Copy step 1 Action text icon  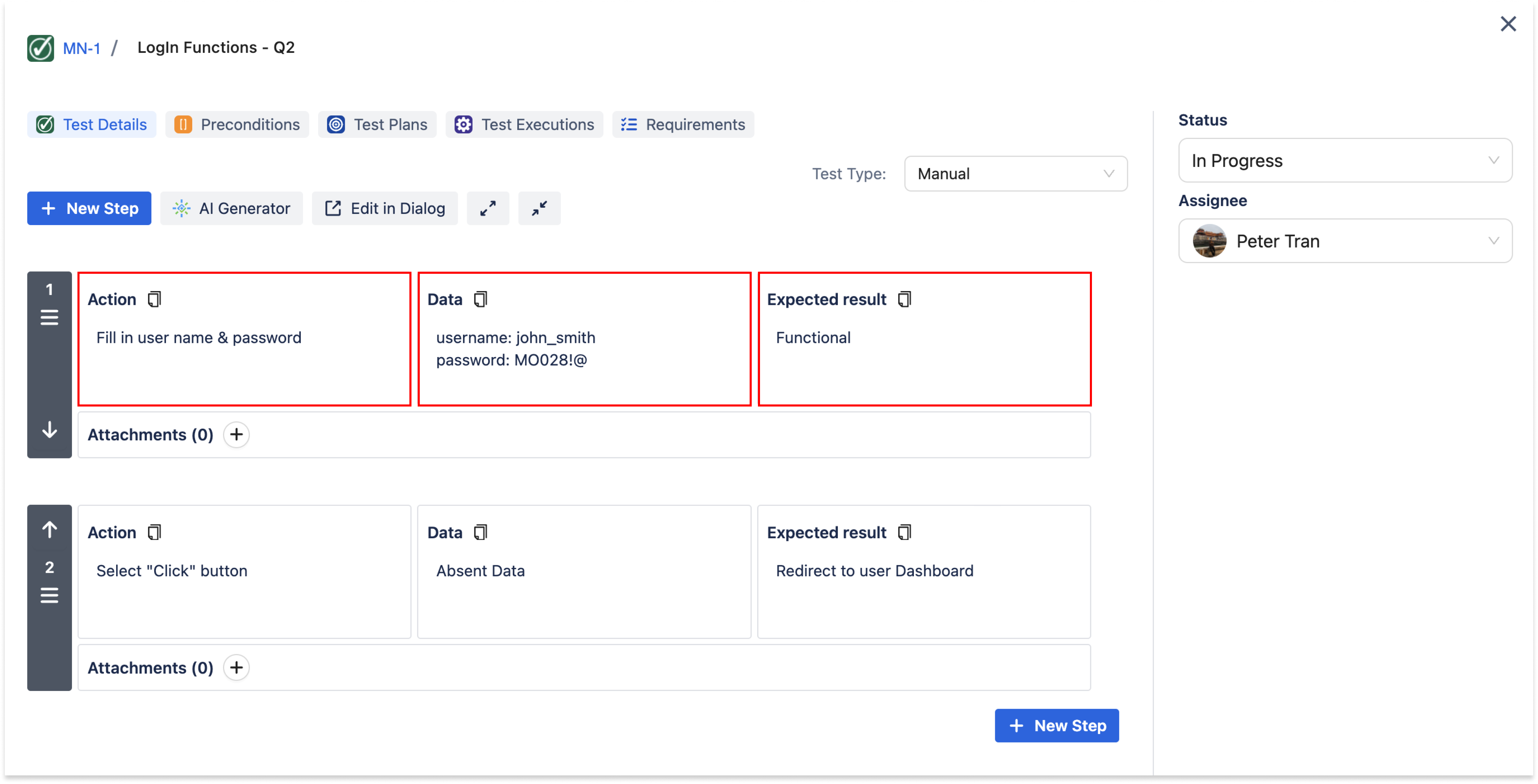[155, 299]
